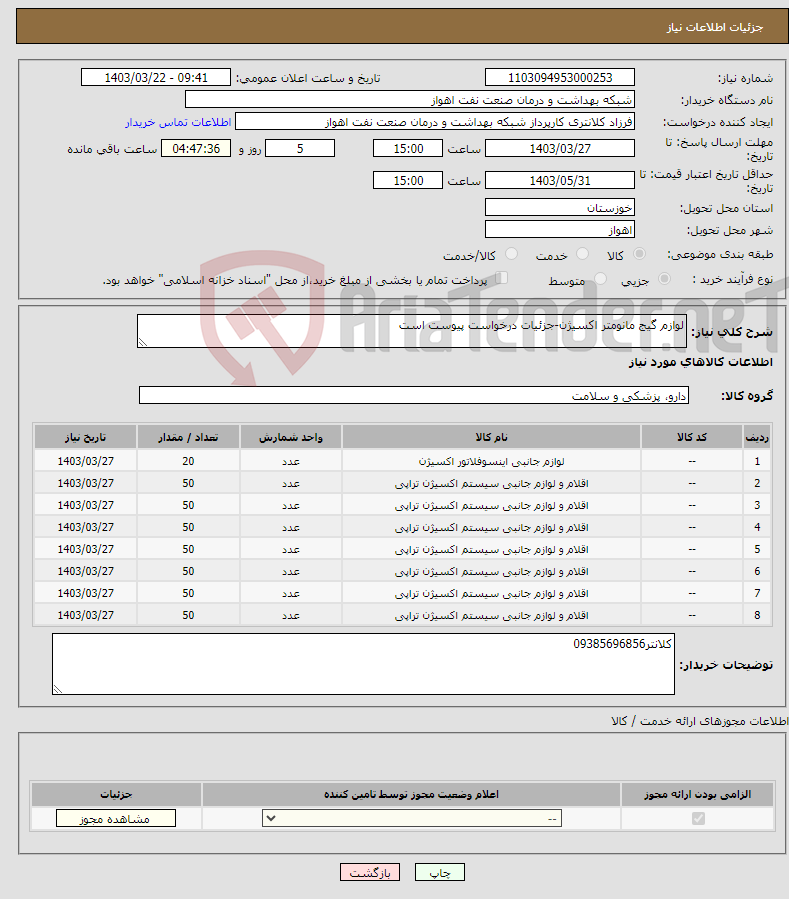Image resolution: width=789 pixels, height=899 pixels.
Task: Click the remaining time 04:47:36 field
Action: pos(196,148)
